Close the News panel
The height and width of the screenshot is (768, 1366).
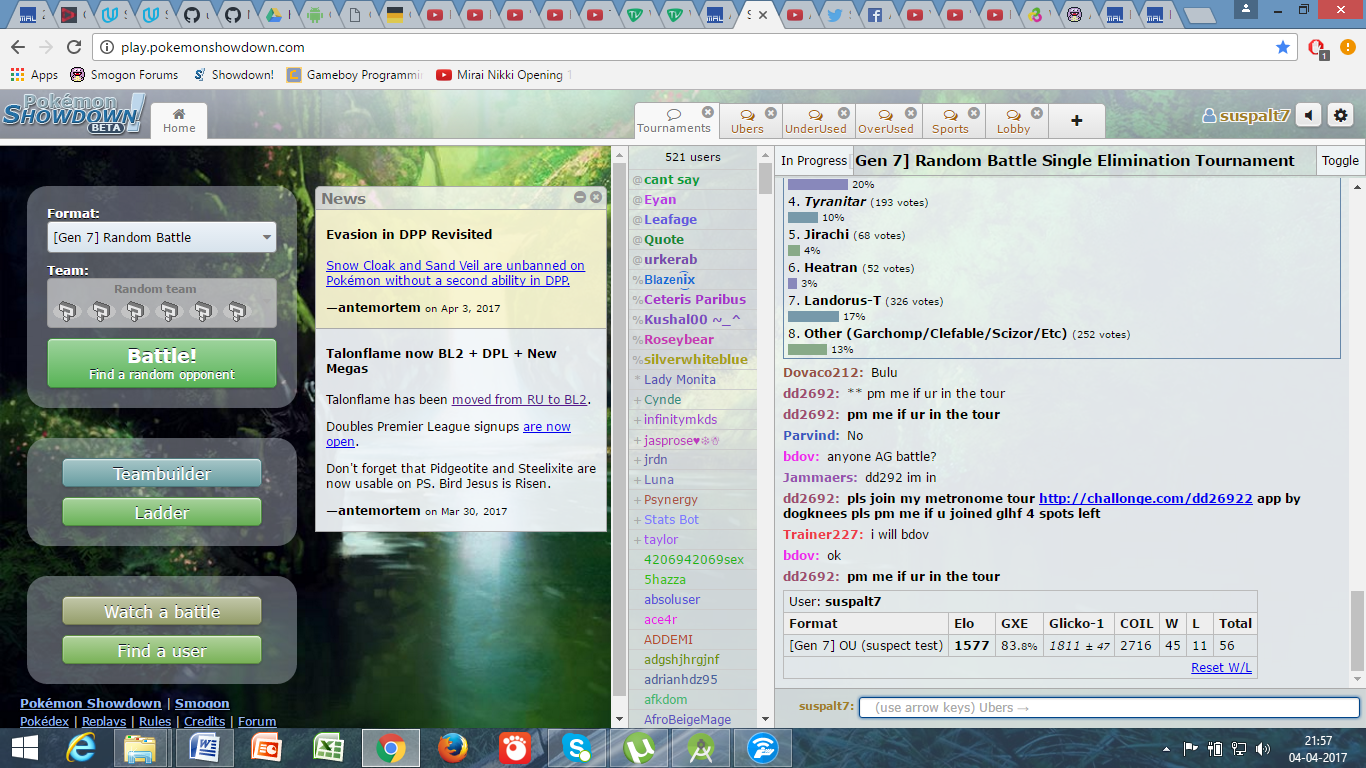click(596, 198)
